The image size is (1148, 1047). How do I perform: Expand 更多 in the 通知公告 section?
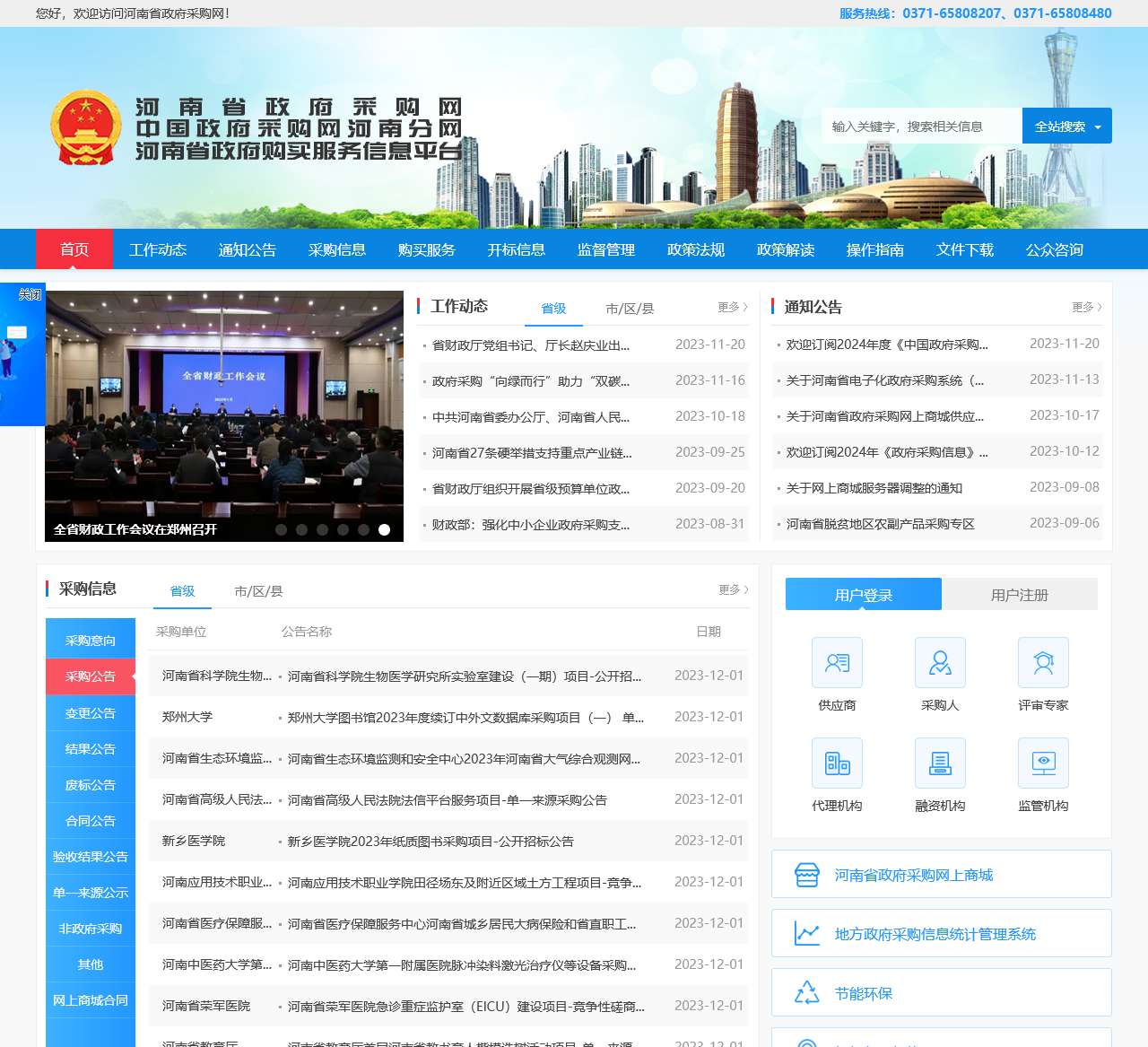click(x=1086, y=307)
